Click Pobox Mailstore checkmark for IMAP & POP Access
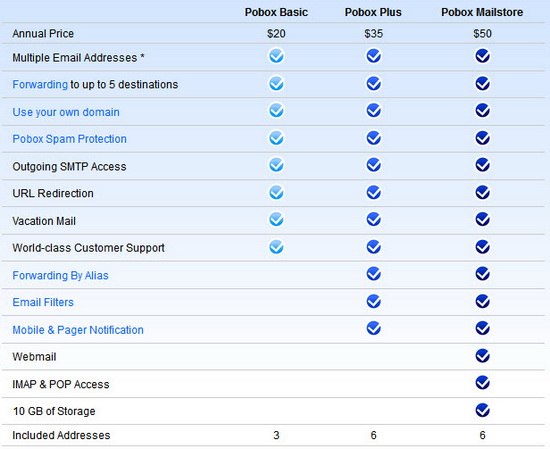The height and width of the screenshot is (449, 550). coord(483,383)
